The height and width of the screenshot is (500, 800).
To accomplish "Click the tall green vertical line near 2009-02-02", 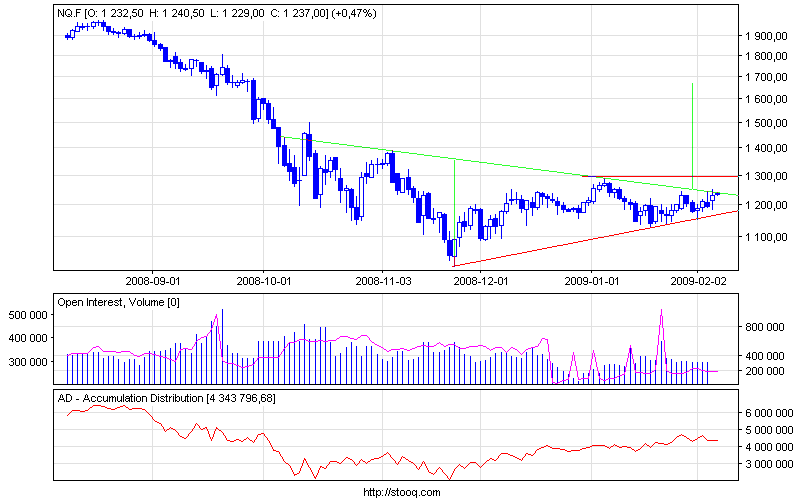I will 692,137.
